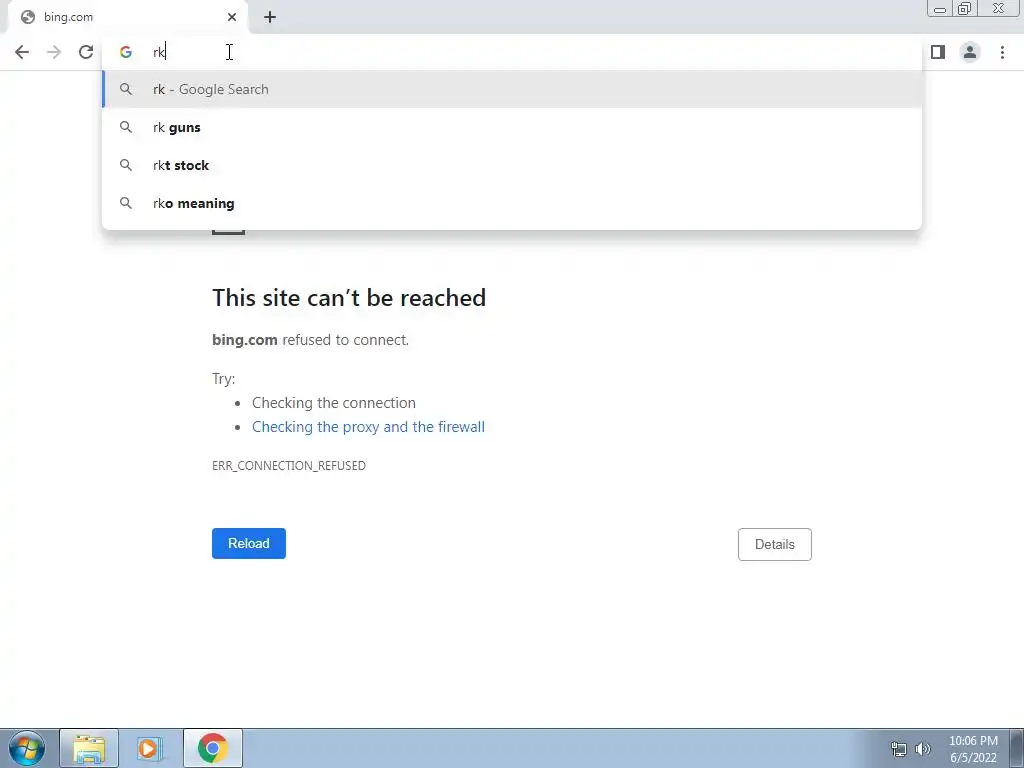The image size is (1024, 768).
Task: Click the globe favicon on the bing.com tab
Action: [27, 17]
